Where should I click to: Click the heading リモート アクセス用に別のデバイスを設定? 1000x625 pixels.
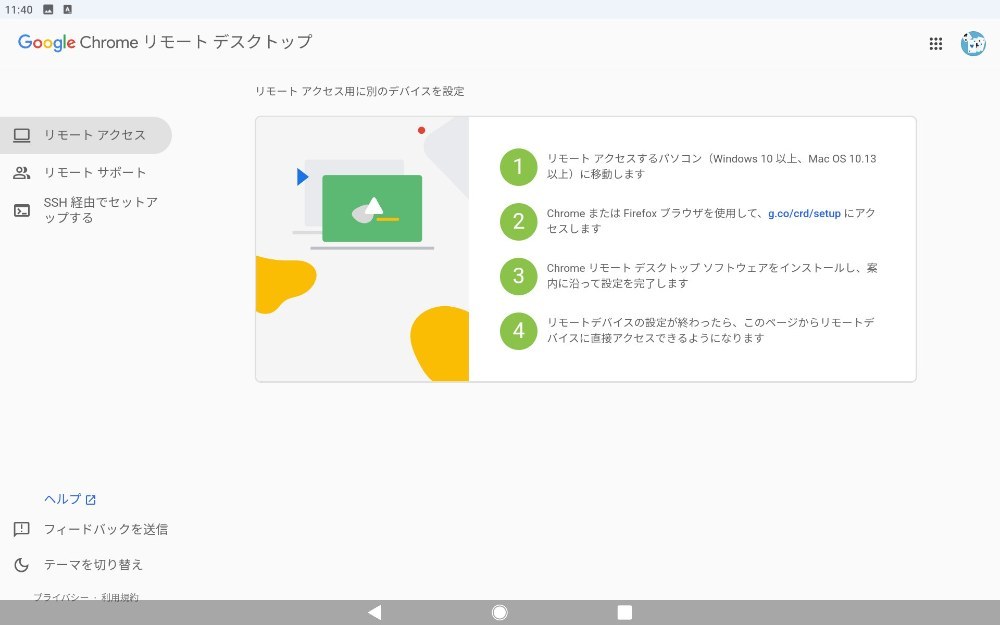[x=360, y=91]
